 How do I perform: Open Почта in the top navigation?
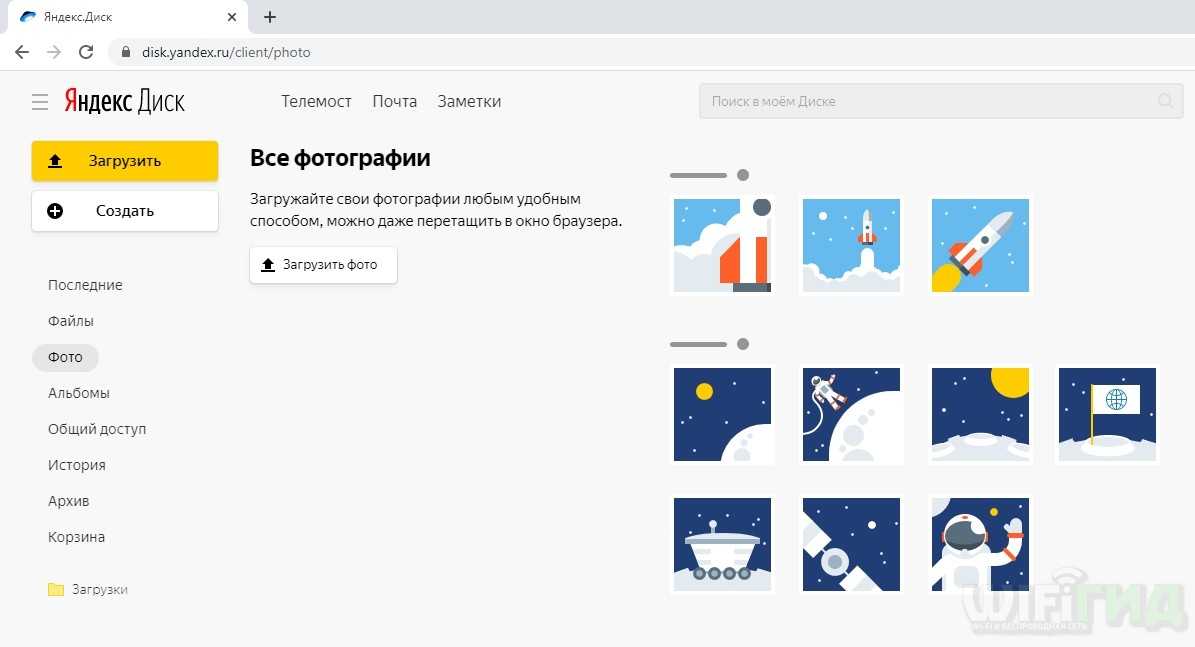click(x=394, y=101)
